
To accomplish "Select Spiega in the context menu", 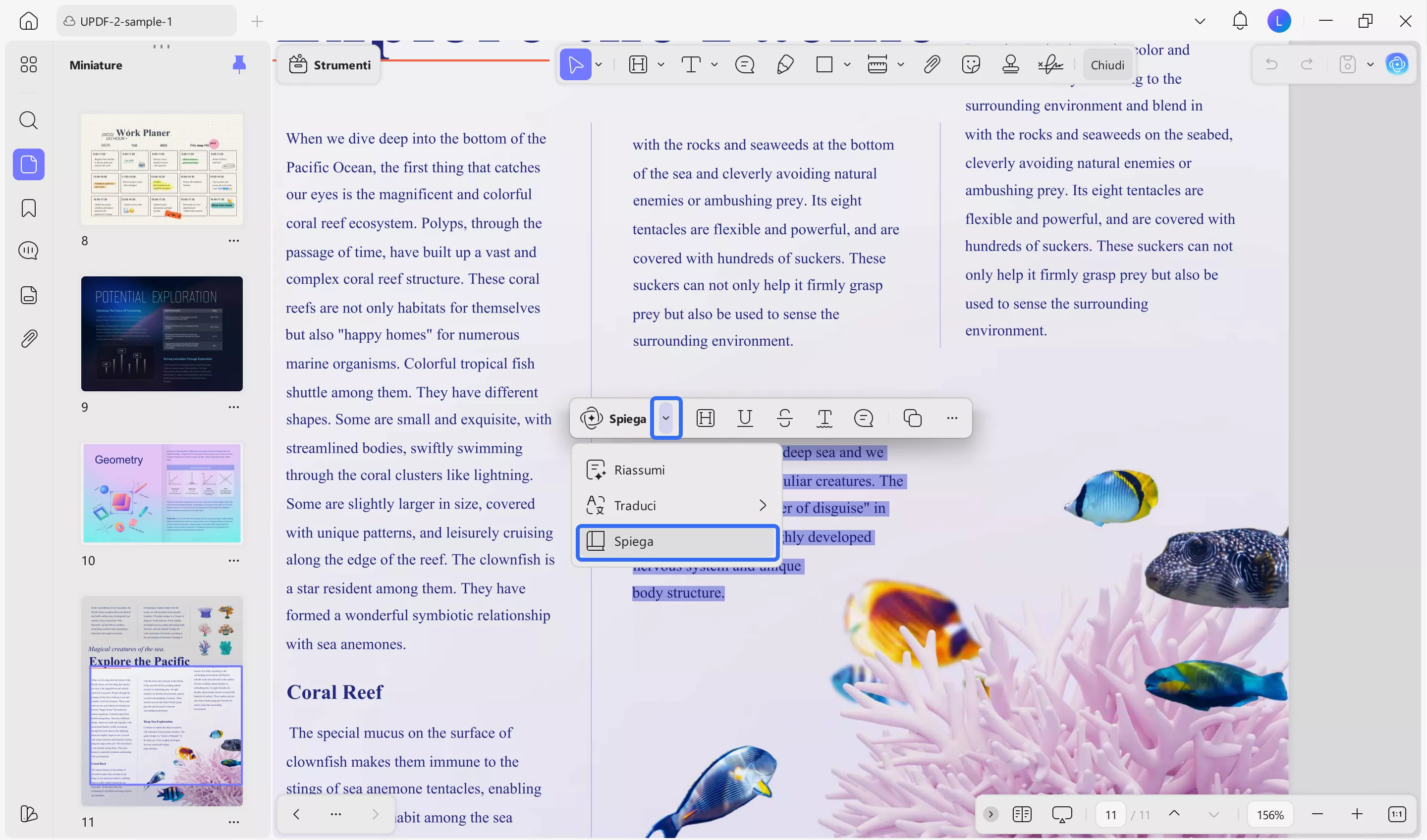I will pyautogui.click(x=635, y=542).
